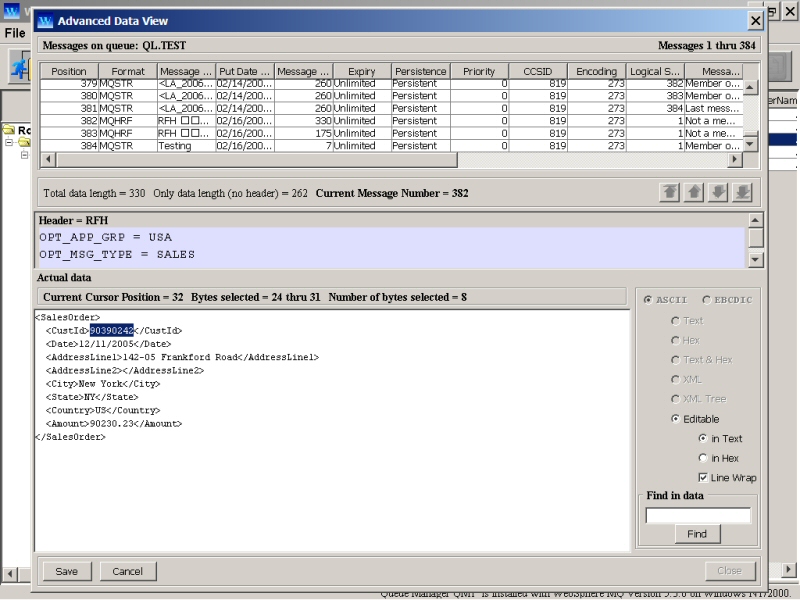Click the 'Testing' message cell

click(x=186, y=146)
